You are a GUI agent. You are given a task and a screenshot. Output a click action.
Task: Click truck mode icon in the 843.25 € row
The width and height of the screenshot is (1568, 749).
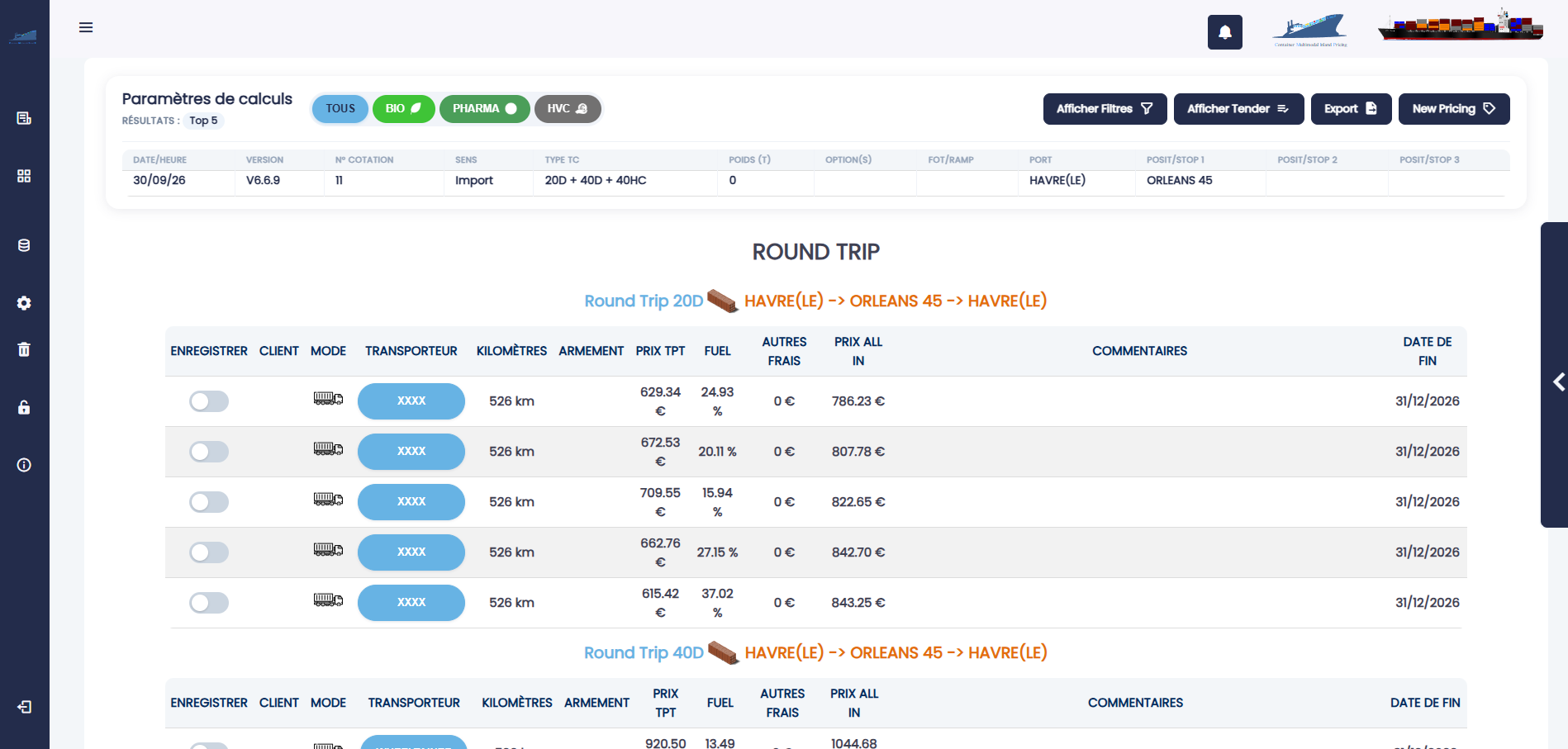click(328, 601)
